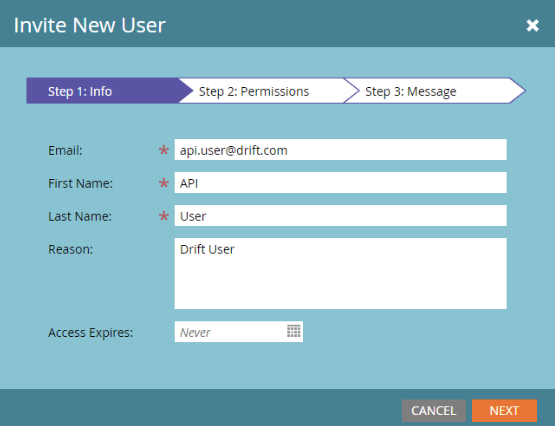Viewport: 555px width, 426px height.
Task: Click the Reason: label
Action: tap(70, 249)
